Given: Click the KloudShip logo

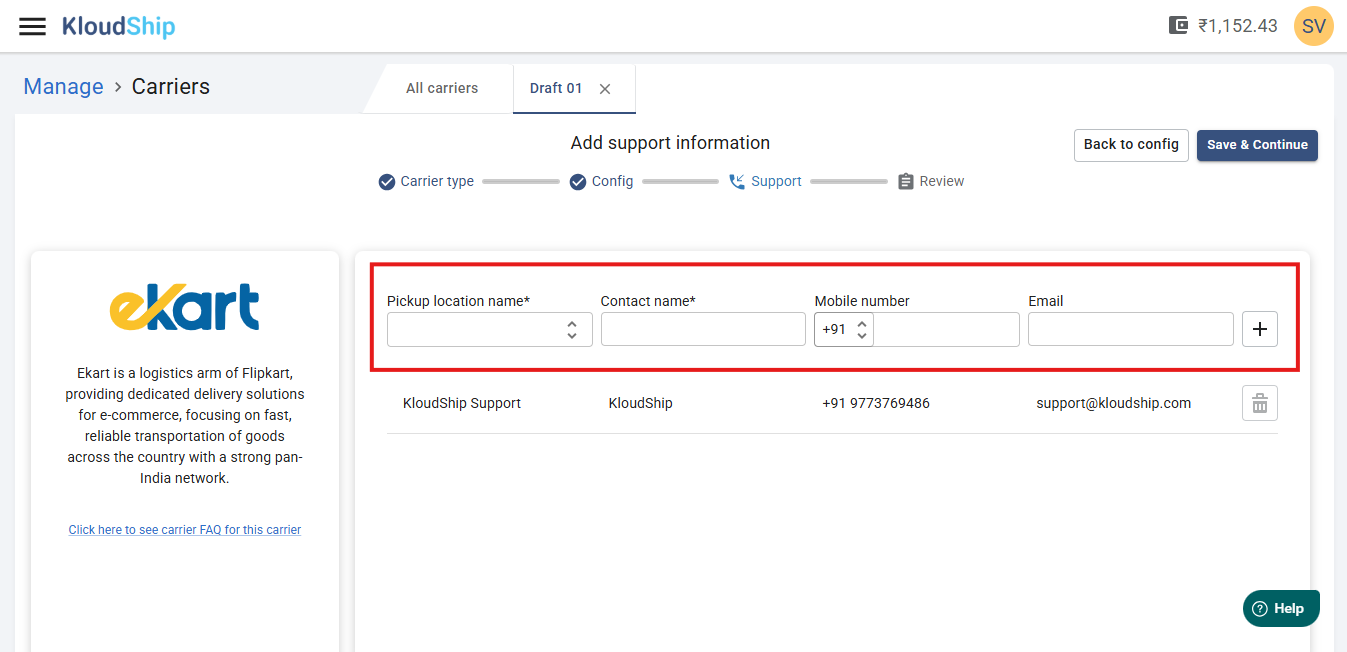Looking at the screenshot, I should tap(118, 26).
